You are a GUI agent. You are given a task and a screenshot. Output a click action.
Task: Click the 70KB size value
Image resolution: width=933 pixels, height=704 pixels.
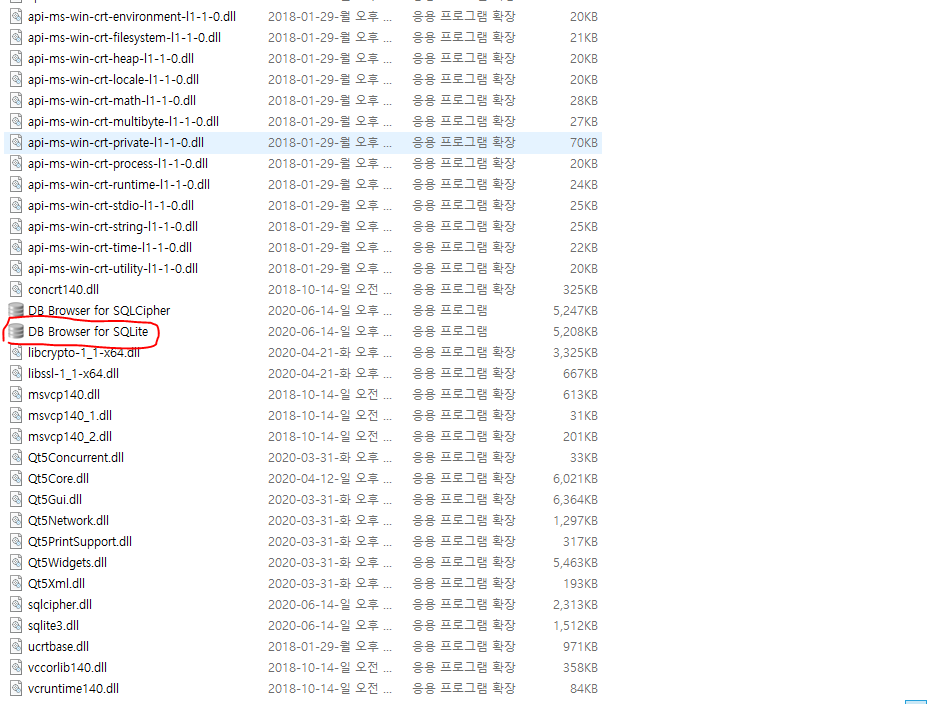[x=584, y=143]
